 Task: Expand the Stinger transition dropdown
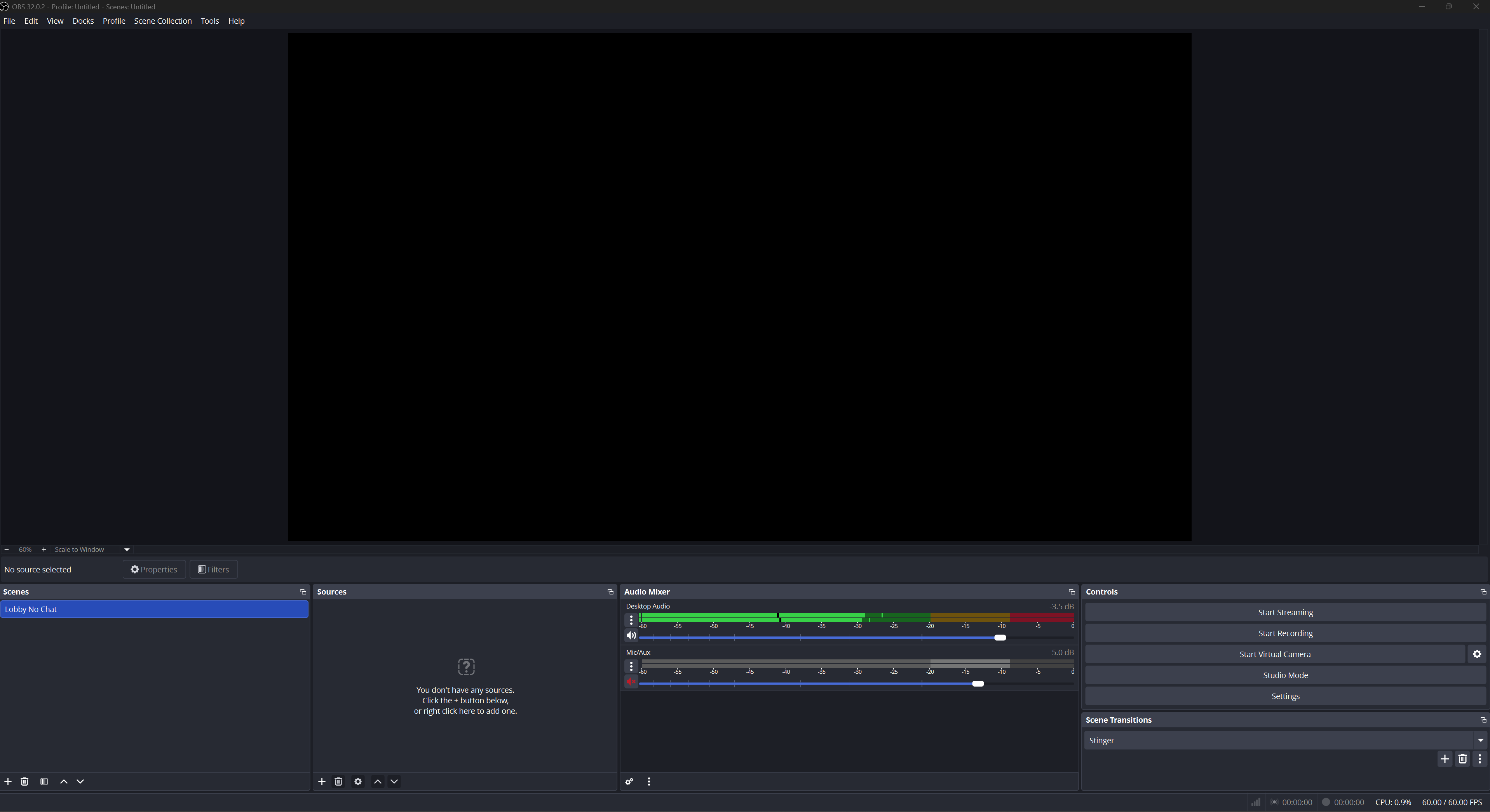(1480, 740)
